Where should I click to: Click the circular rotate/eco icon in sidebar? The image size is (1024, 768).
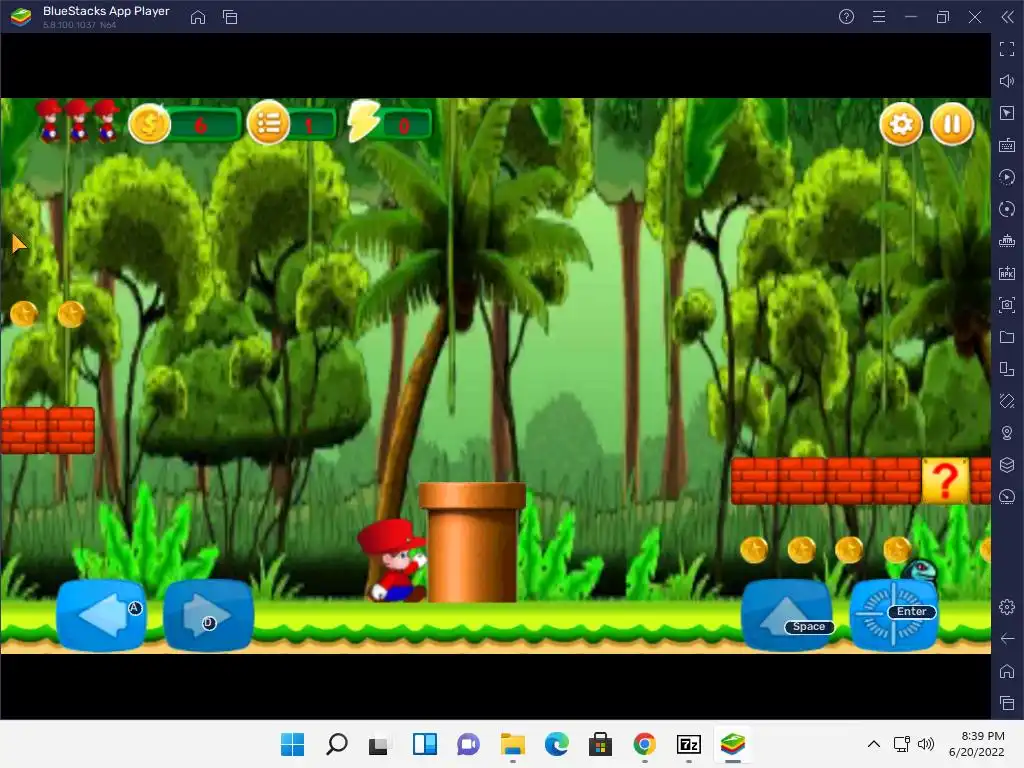[1007, 209]
